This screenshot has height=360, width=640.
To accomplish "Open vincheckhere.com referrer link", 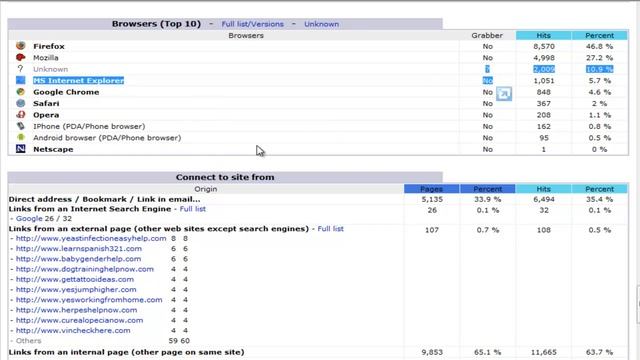I will click(x=73, y=330).
